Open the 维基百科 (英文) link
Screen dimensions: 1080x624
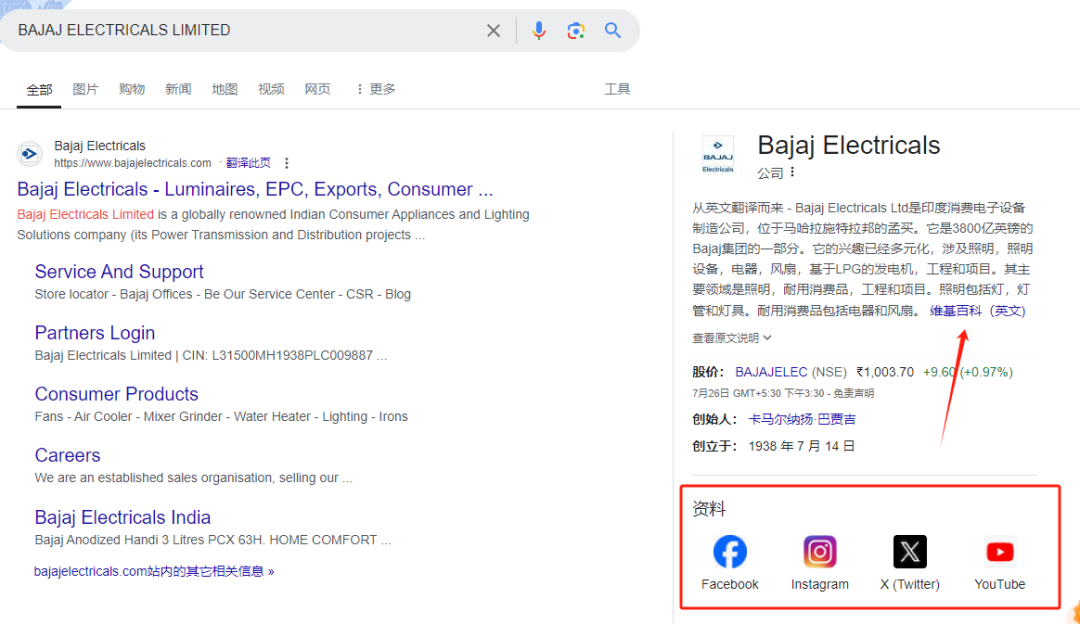[977, 311]
